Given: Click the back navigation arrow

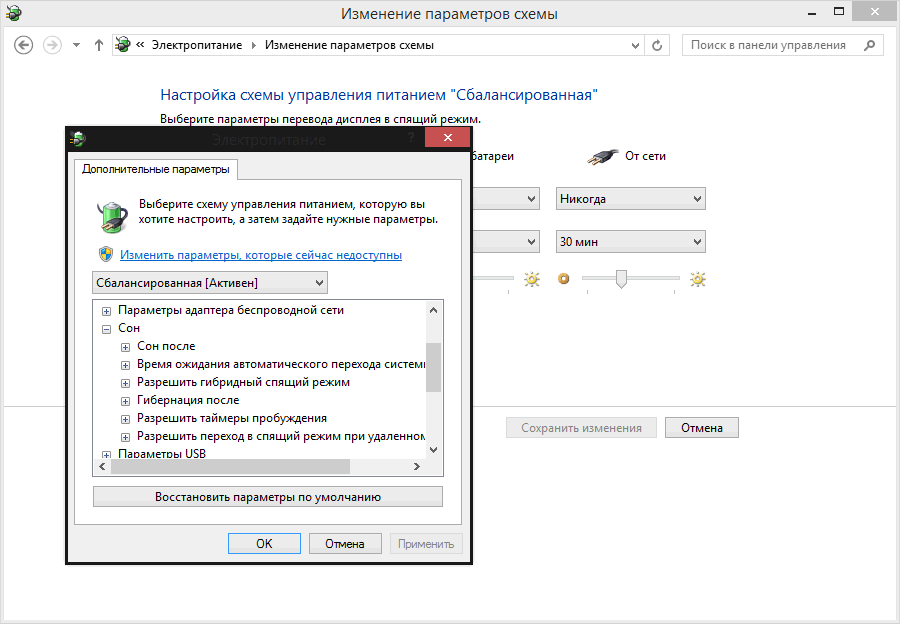Looking at the screenshot, I should (x=24, y=45).
